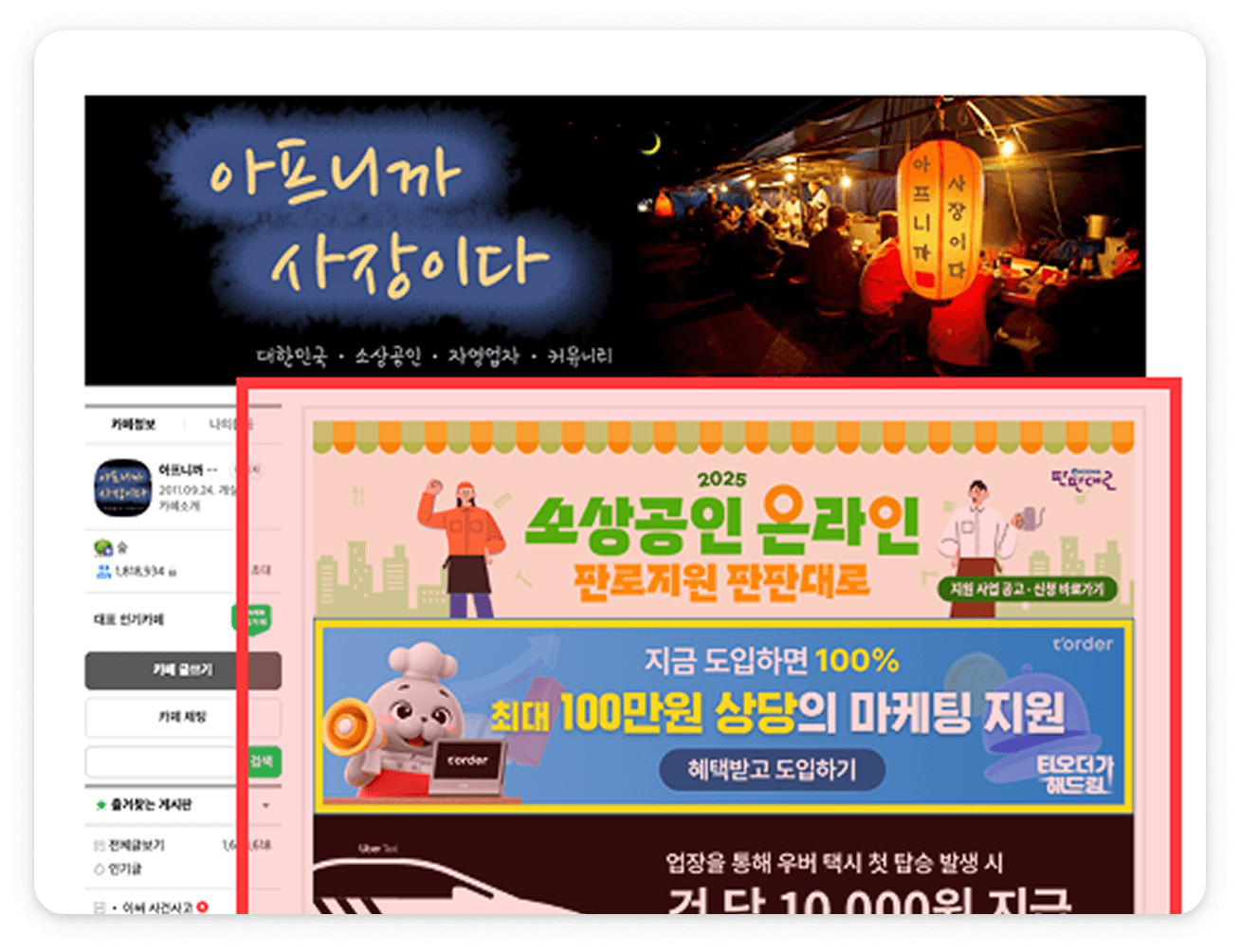The width and height of the screenshot is (1240, 952).
Task: Switch to the 나의활동 tab
Action: click(x=231, y=424)
